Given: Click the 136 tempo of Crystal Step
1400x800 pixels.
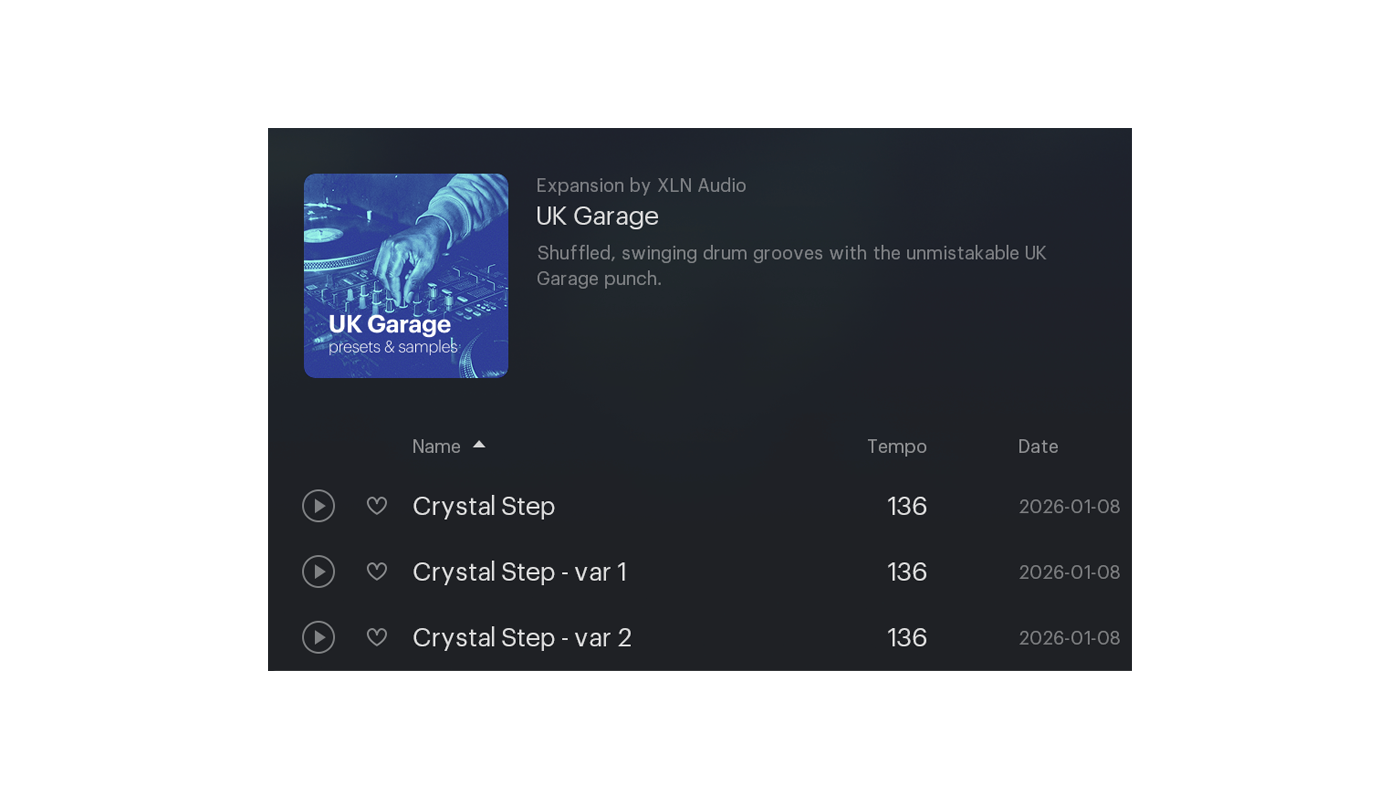Looking at the screenshot, I should [x=907, y=506].
